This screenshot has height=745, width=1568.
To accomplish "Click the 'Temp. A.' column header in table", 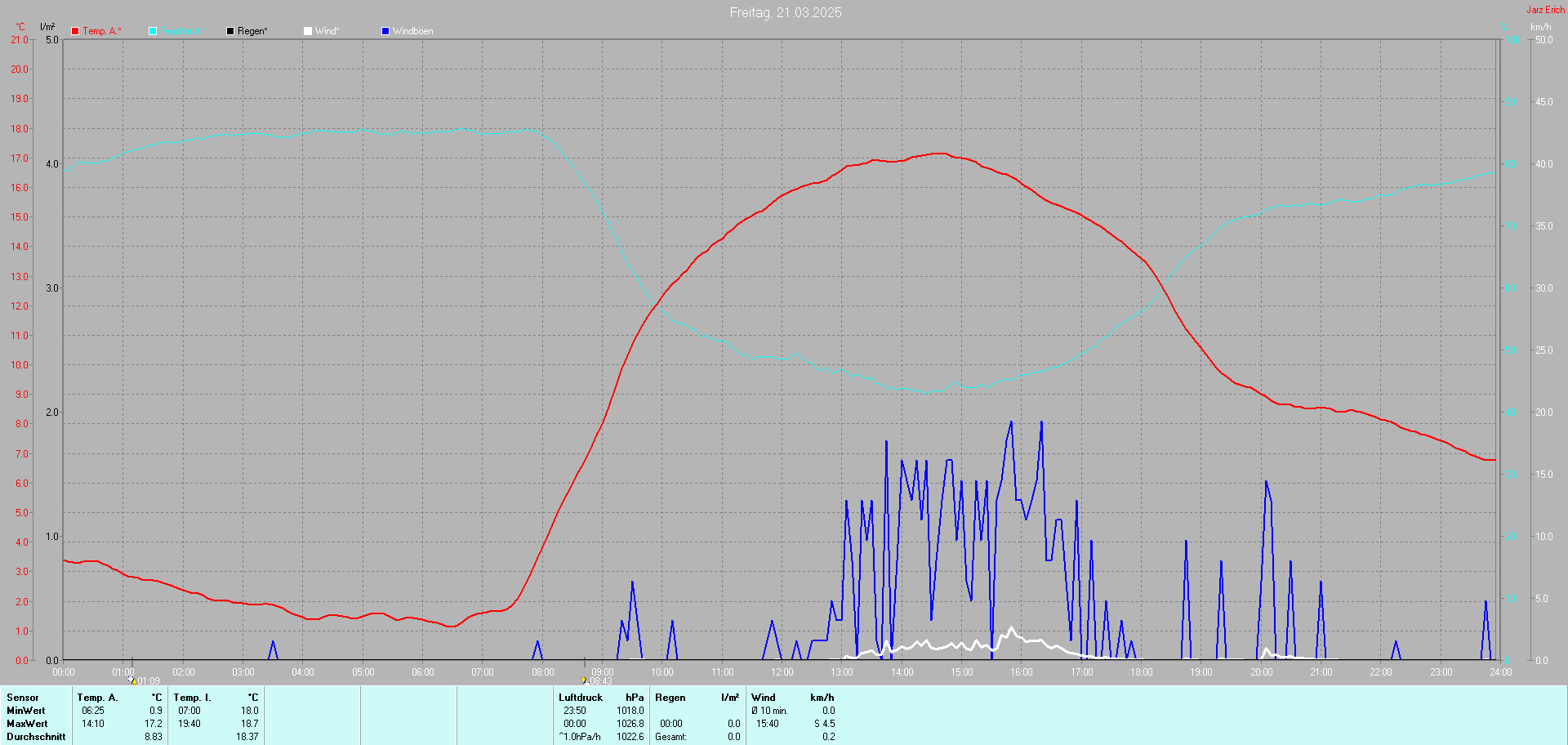I will click(x=97, y=698).
